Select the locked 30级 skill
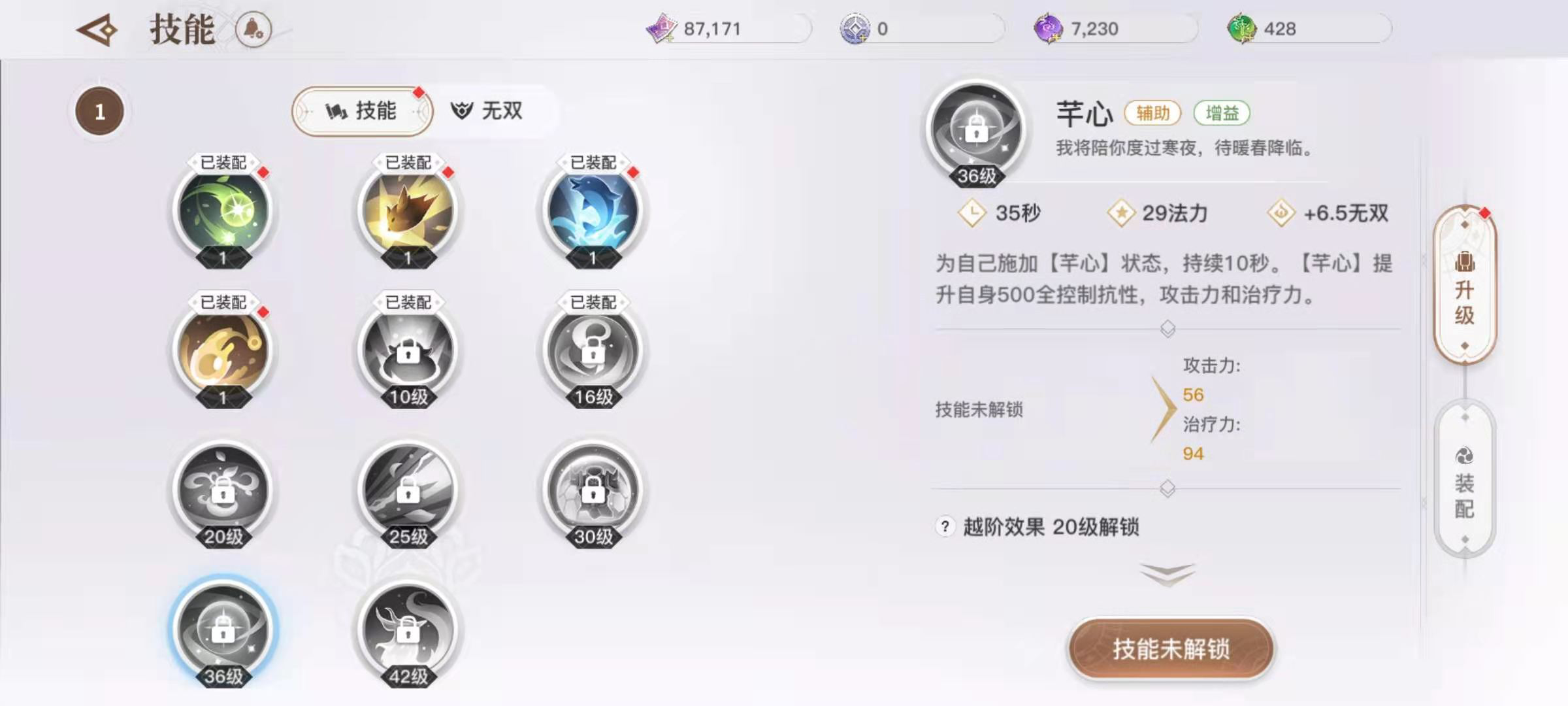 coord(593,490)
